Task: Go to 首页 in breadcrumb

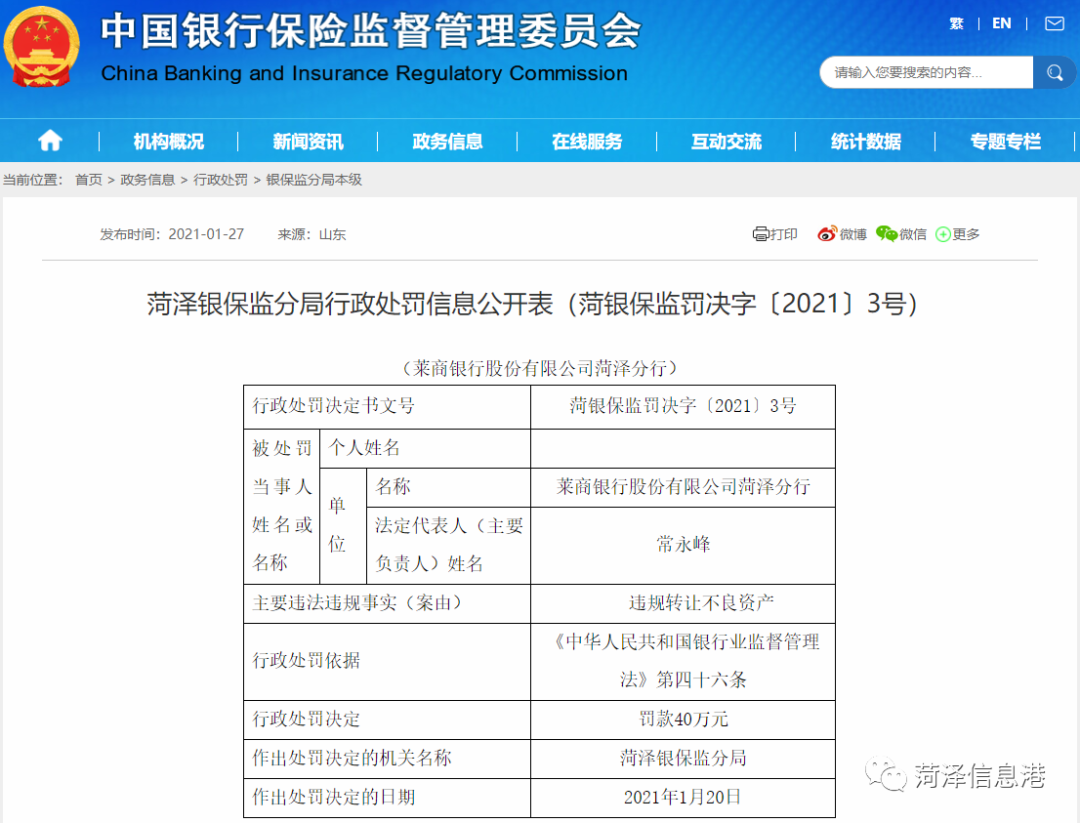Action: 88,180
